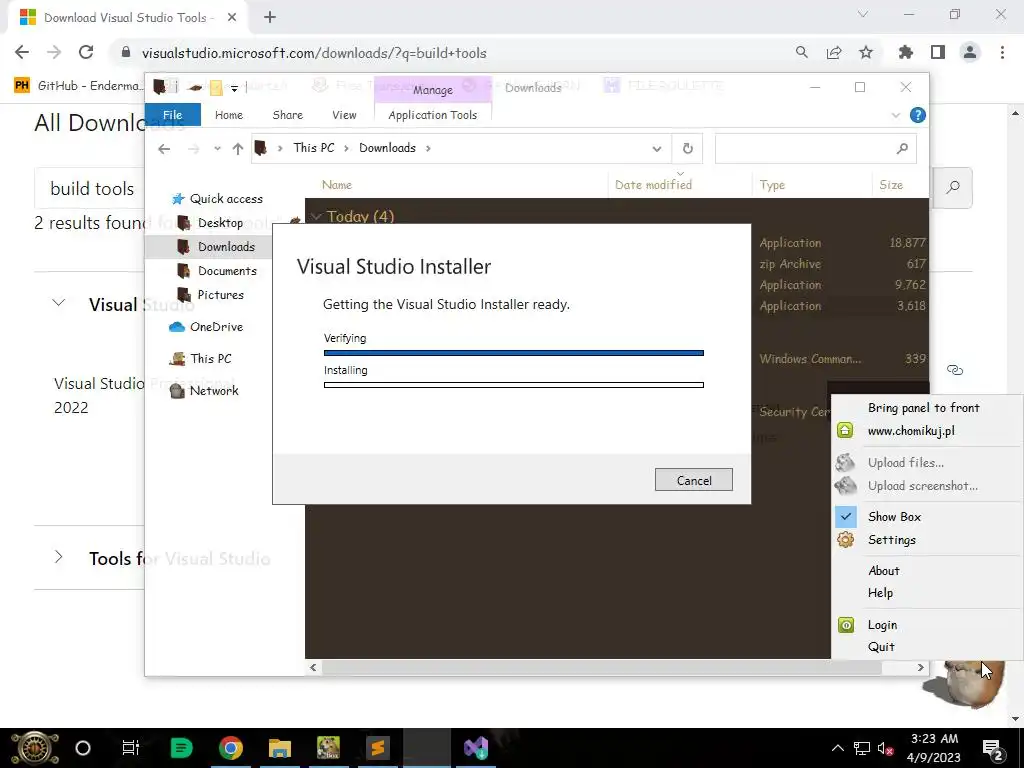The width and height of the screenshot is (1024, 768).
Task: Open www.chomikuj.pl from the context menu
Action: [911, 430]
